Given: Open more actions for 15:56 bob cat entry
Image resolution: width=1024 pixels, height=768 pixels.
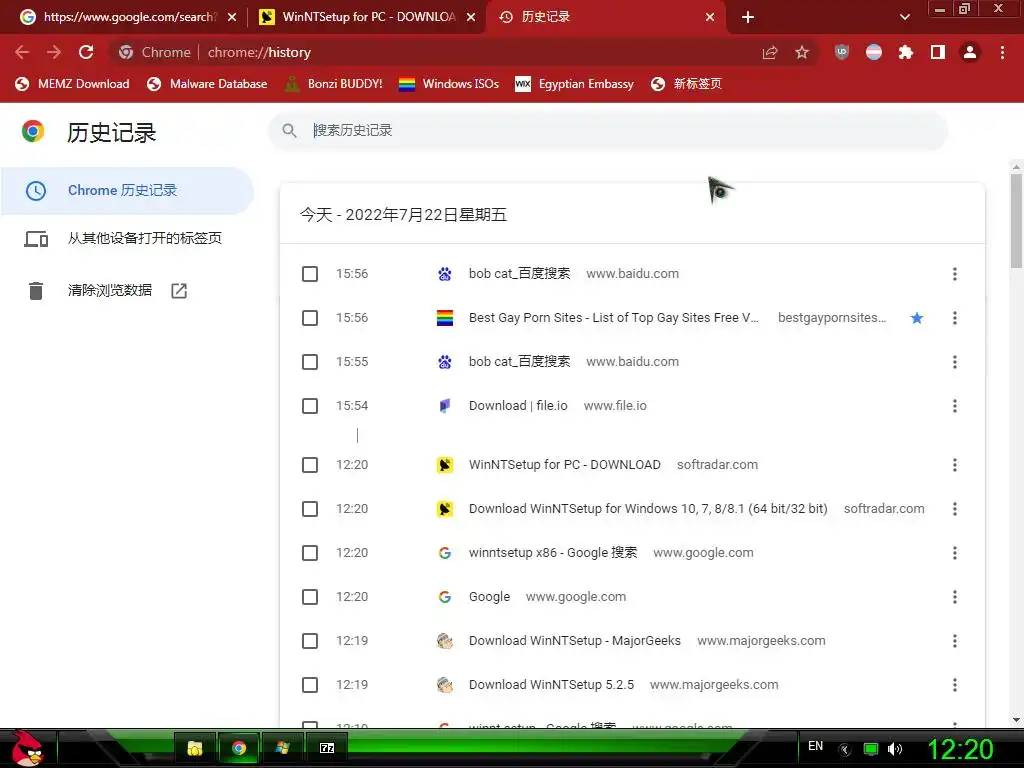Looking at the screenshot, I should [955, 274].
